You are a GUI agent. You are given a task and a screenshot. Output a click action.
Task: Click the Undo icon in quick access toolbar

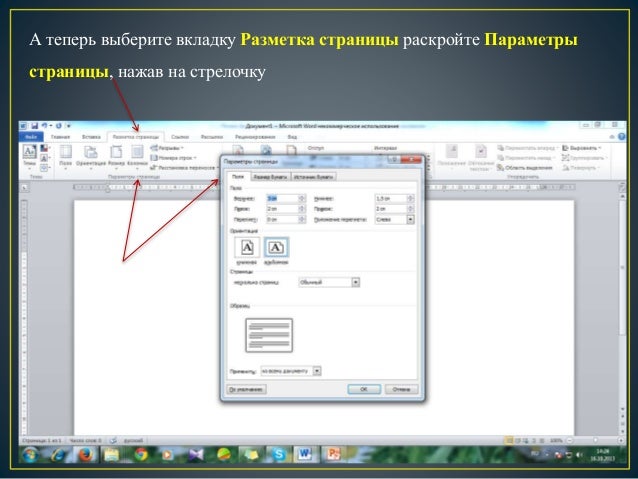[44, 126]
